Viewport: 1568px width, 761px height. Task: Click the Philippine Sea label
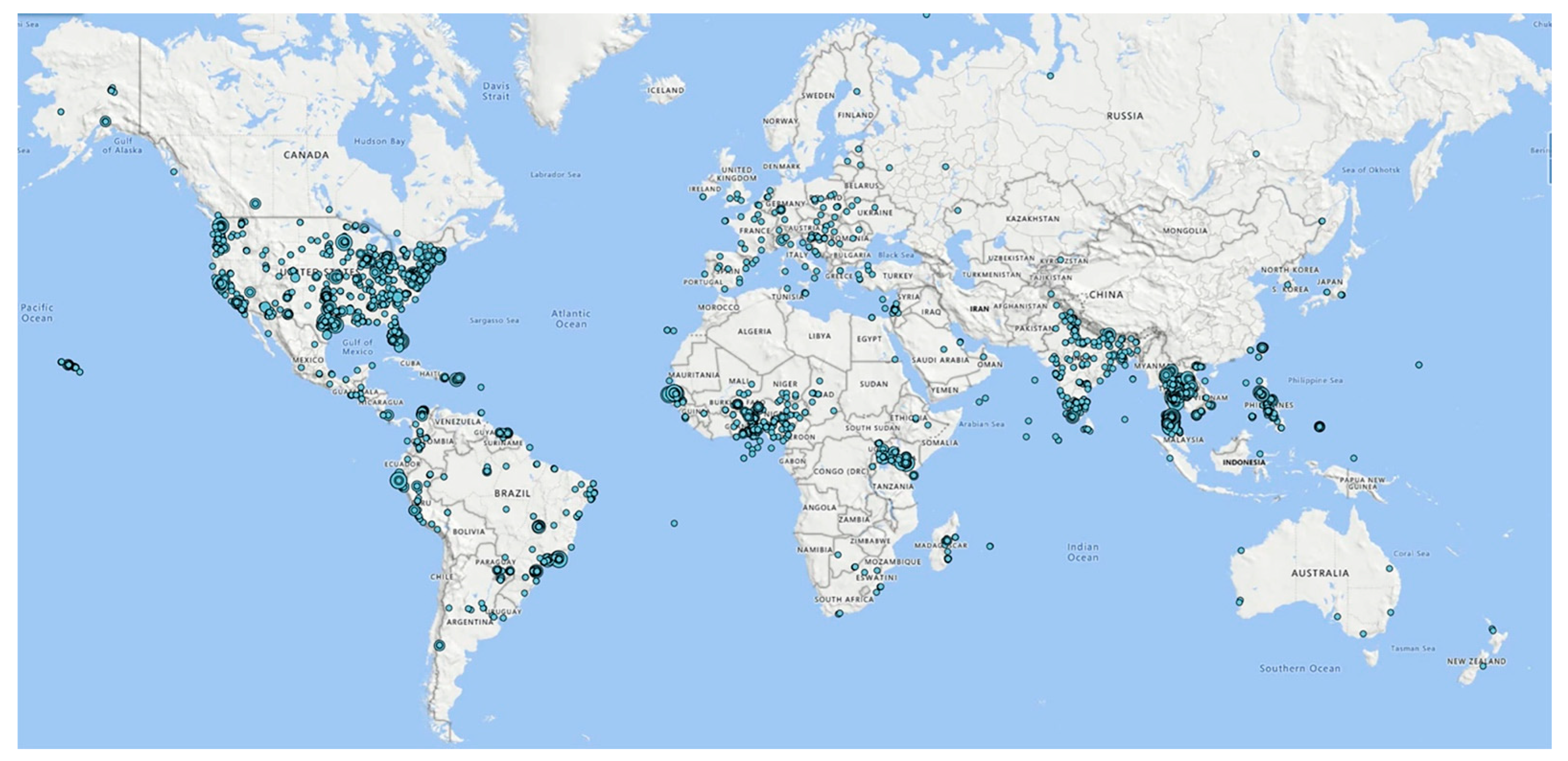[x=1315, y=381]
